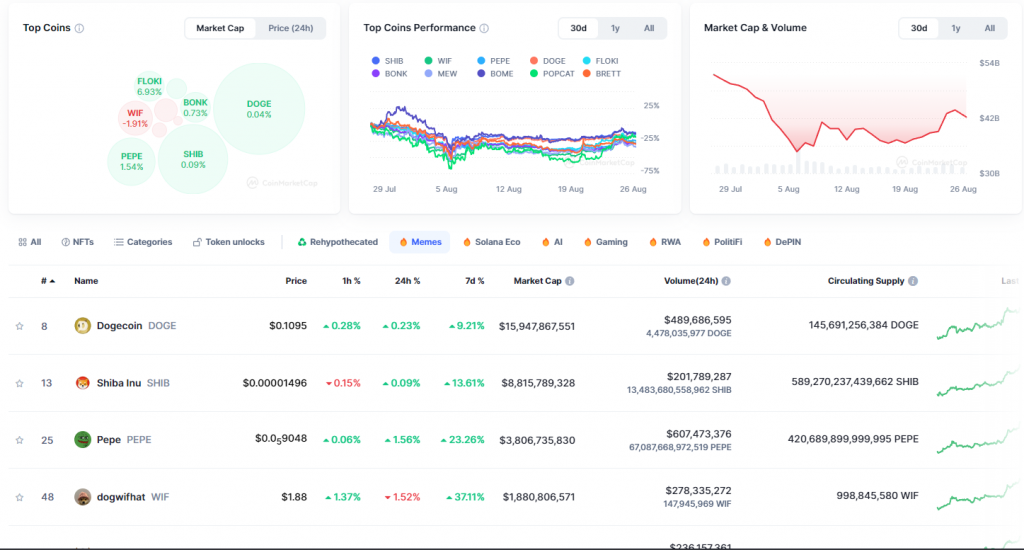Open the dogwifhat name link
Screen dimensions: 1024x550
coord(121,497)
